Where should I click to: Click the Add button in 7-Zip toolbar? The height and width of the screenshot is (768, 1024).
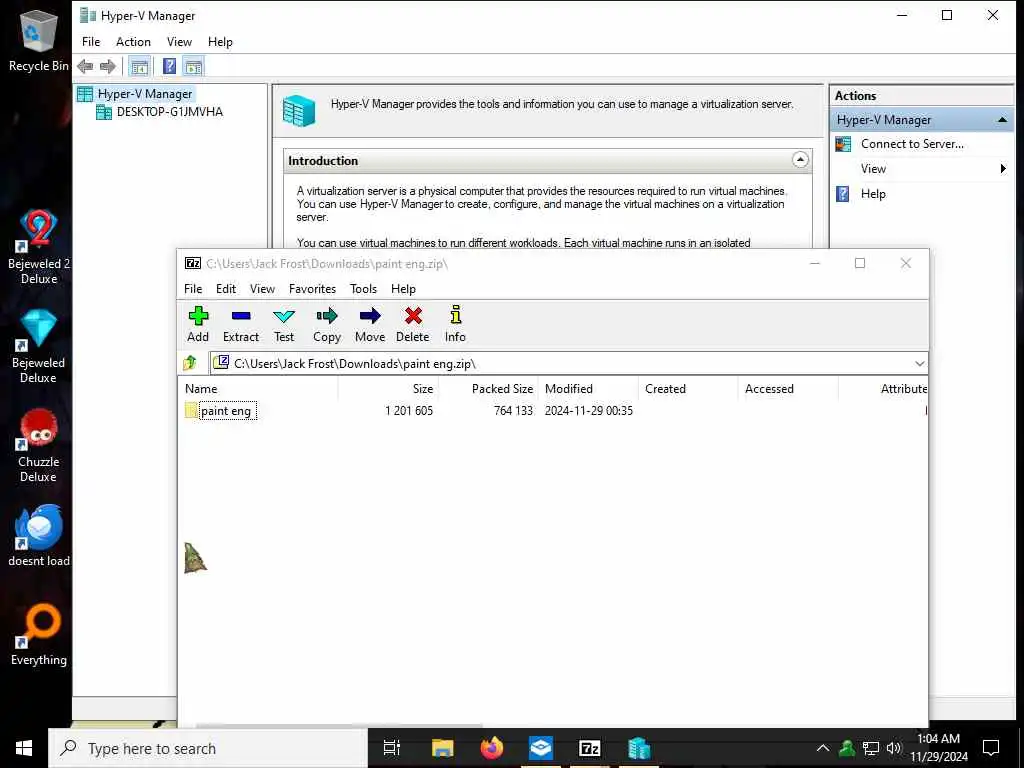[198, 324]
